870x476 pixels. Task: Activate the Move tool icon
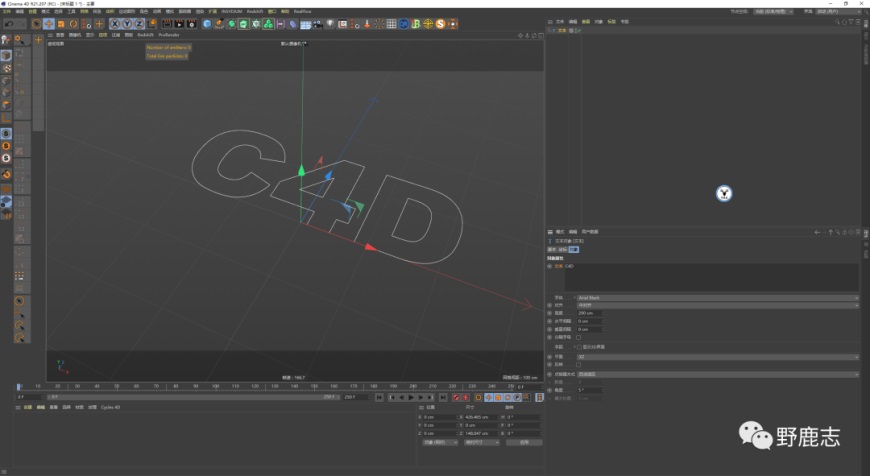tap(49, 24)
